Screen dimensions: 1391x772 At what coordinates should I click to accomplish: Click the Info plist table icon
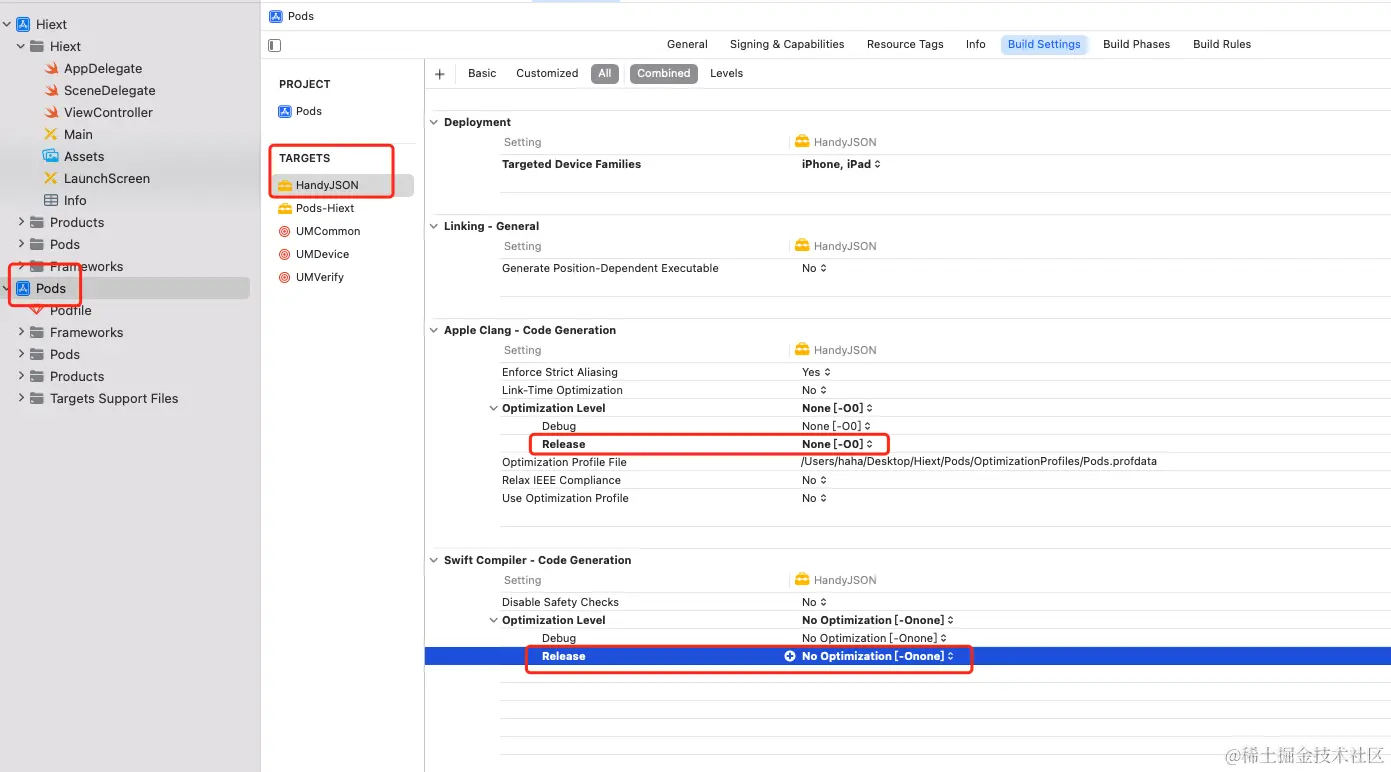[x=51, y=200]
